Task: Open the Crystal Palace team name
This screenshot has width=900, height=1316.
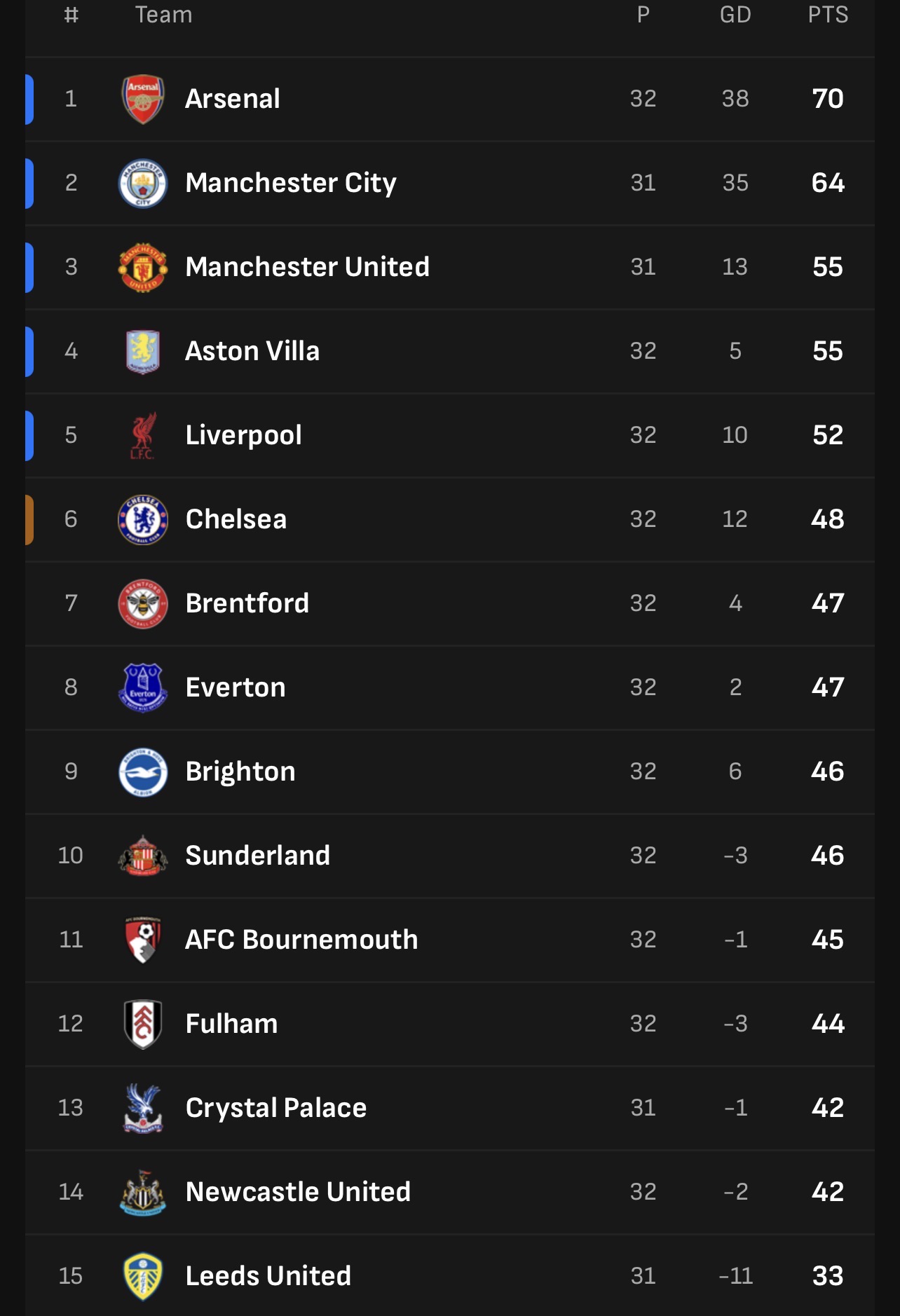Action: click(x=276, y=1108)
